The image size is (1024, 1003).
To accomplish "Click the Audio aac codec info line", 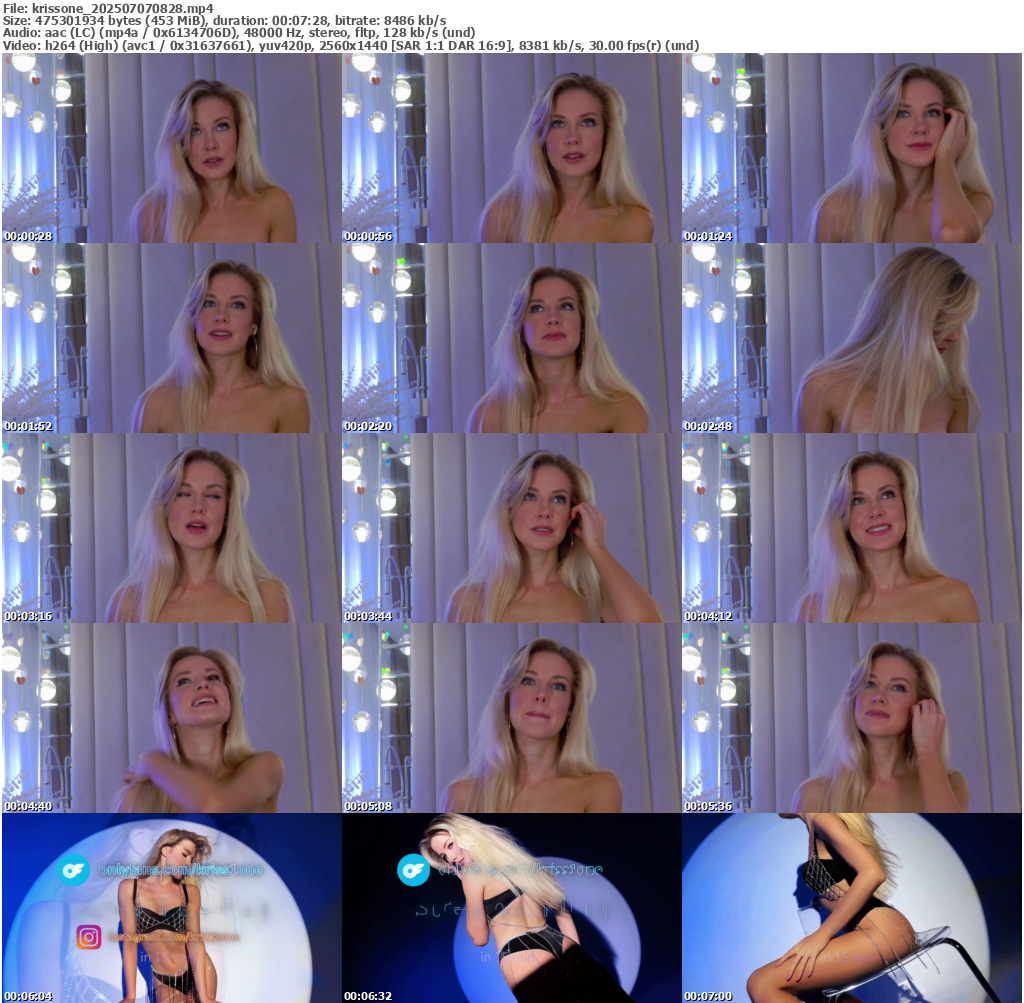I will tap(239, 33).
